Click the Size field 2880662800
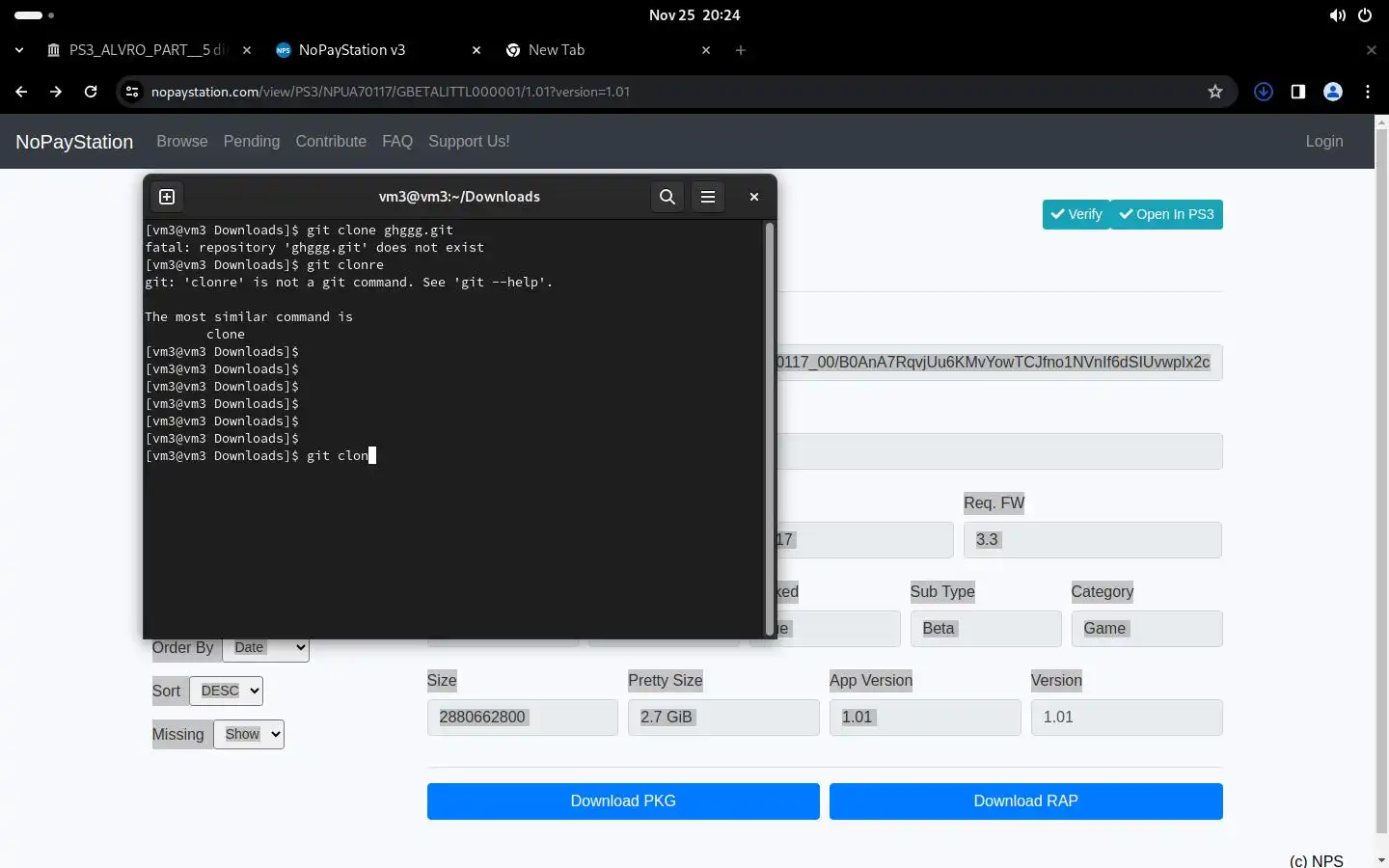 click(x=523, y=718)
